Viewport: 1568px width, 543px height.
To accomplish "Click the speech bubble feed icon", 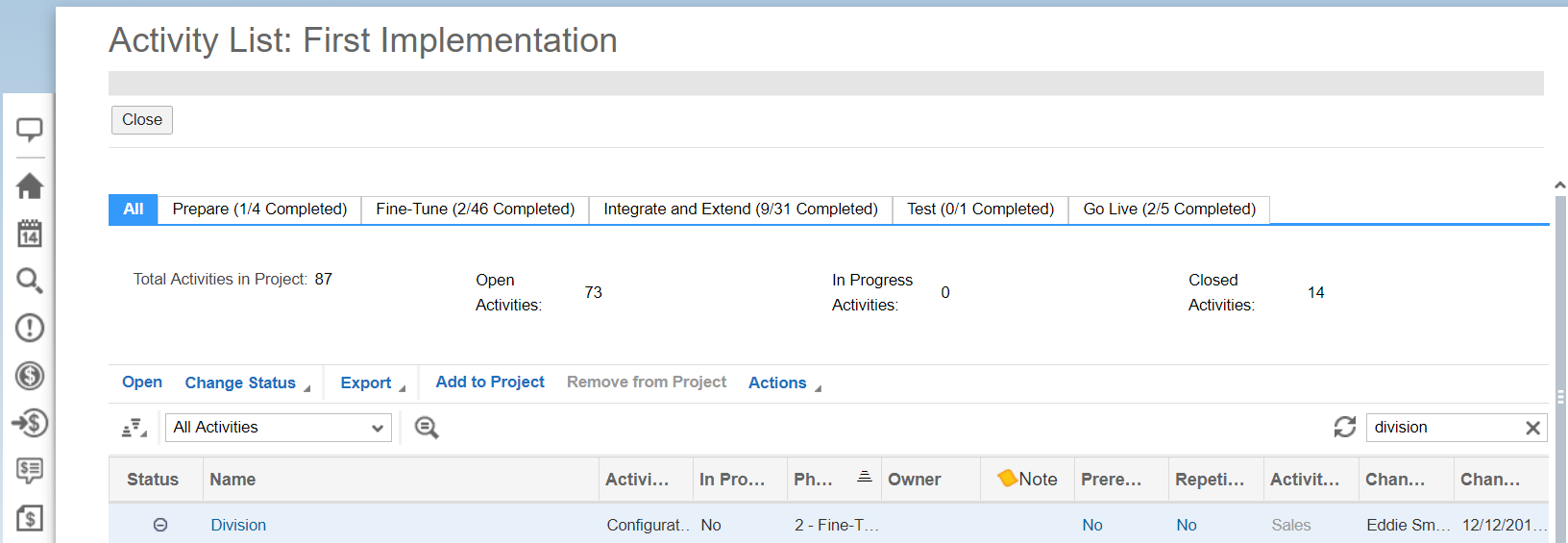I will click(x=30, y=129).
